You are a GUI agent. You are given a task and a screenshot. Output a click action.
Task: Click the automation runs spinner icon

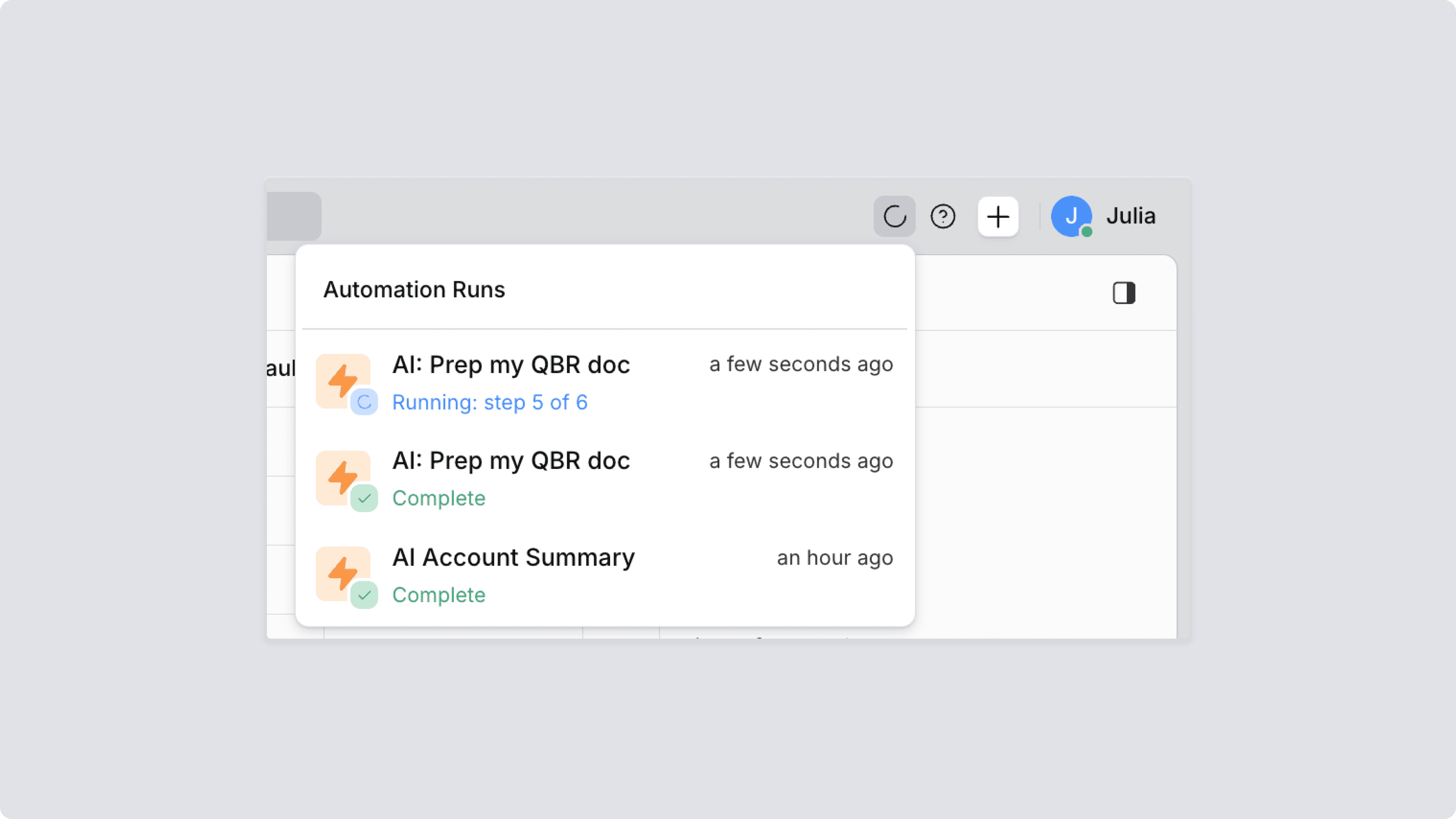(x=894, y=217)
